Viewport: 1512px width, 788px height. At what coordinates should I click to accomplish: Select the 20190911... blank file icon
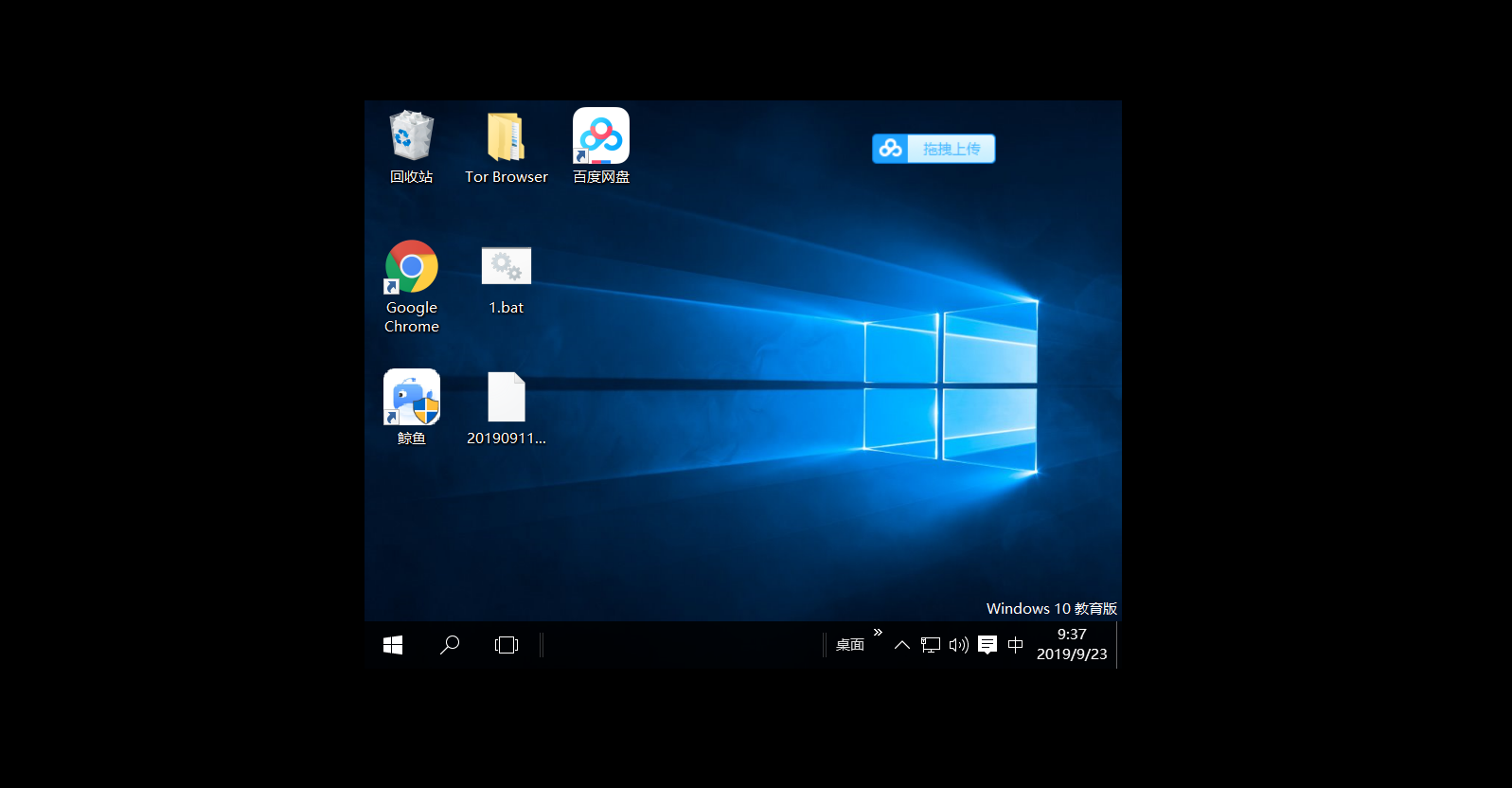pos(507,408)
